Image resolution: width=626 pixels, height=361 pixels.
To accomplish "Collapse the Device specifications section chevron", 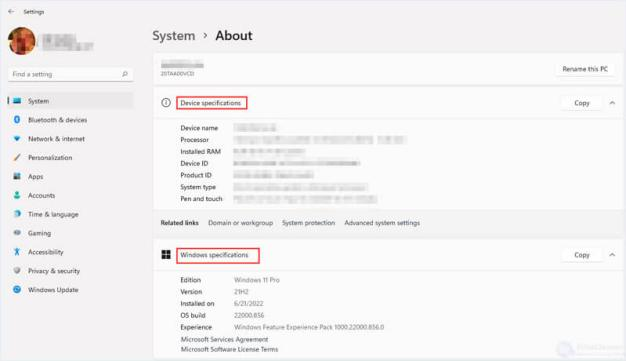I will [x=612, y=103].
